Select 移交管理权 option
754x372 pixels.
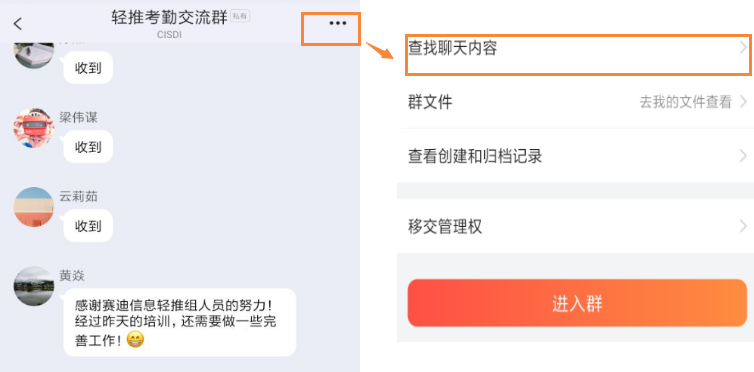point(575,226)
